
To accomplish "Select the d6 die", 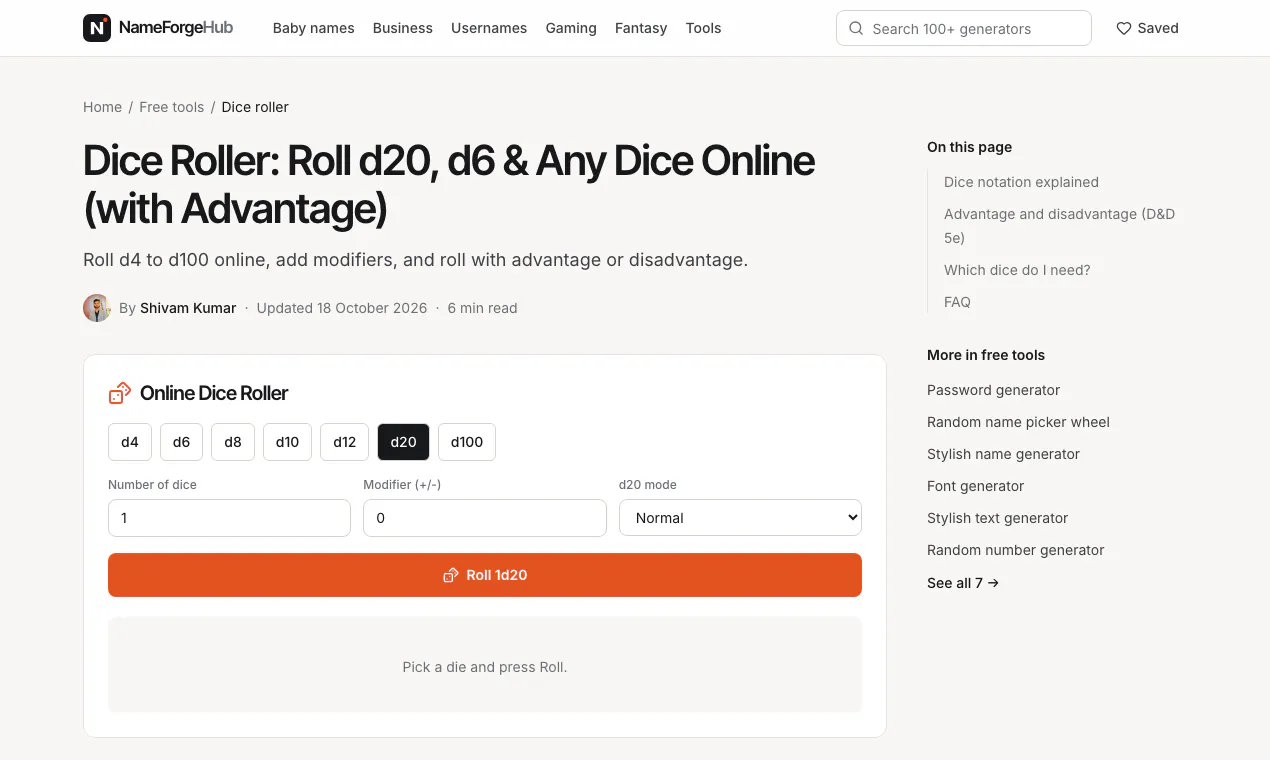I will coord(181,442).
